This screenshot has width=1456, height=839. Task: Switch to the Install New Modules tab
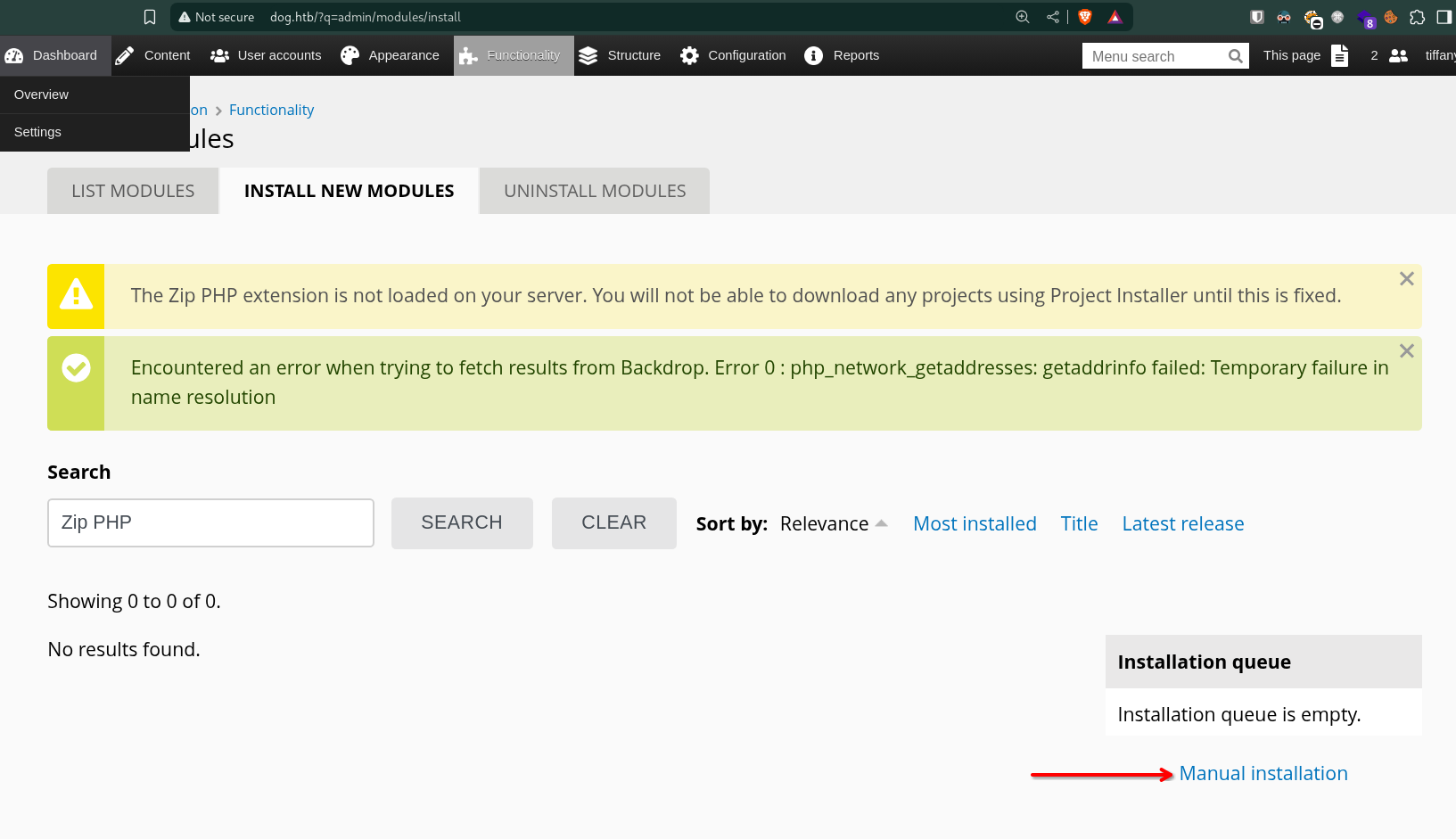pyautogui.click(x=349, y=191)
